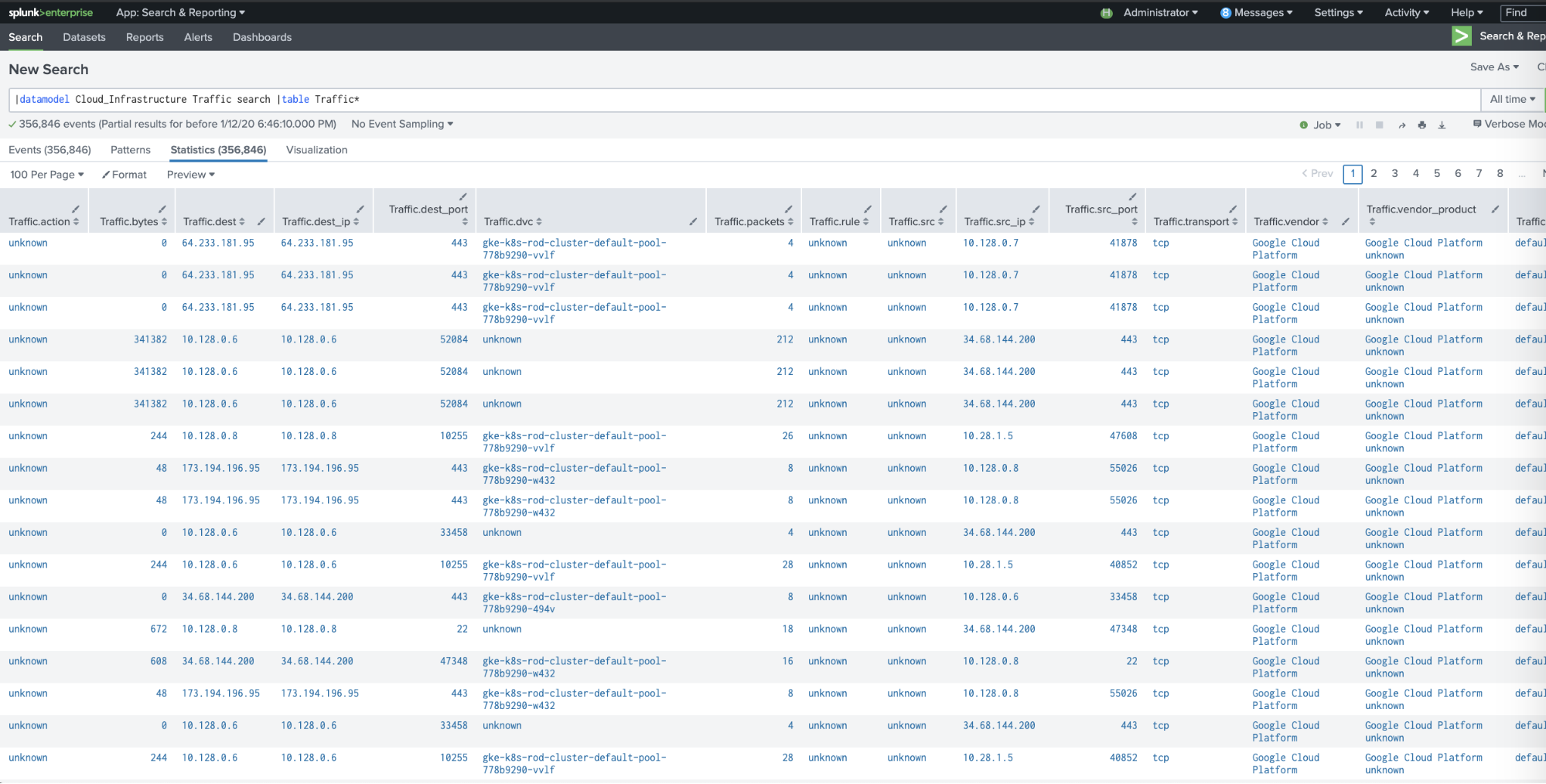Click the green Administrator status icon
The image size is (1546, 784).
(1107, 13)
